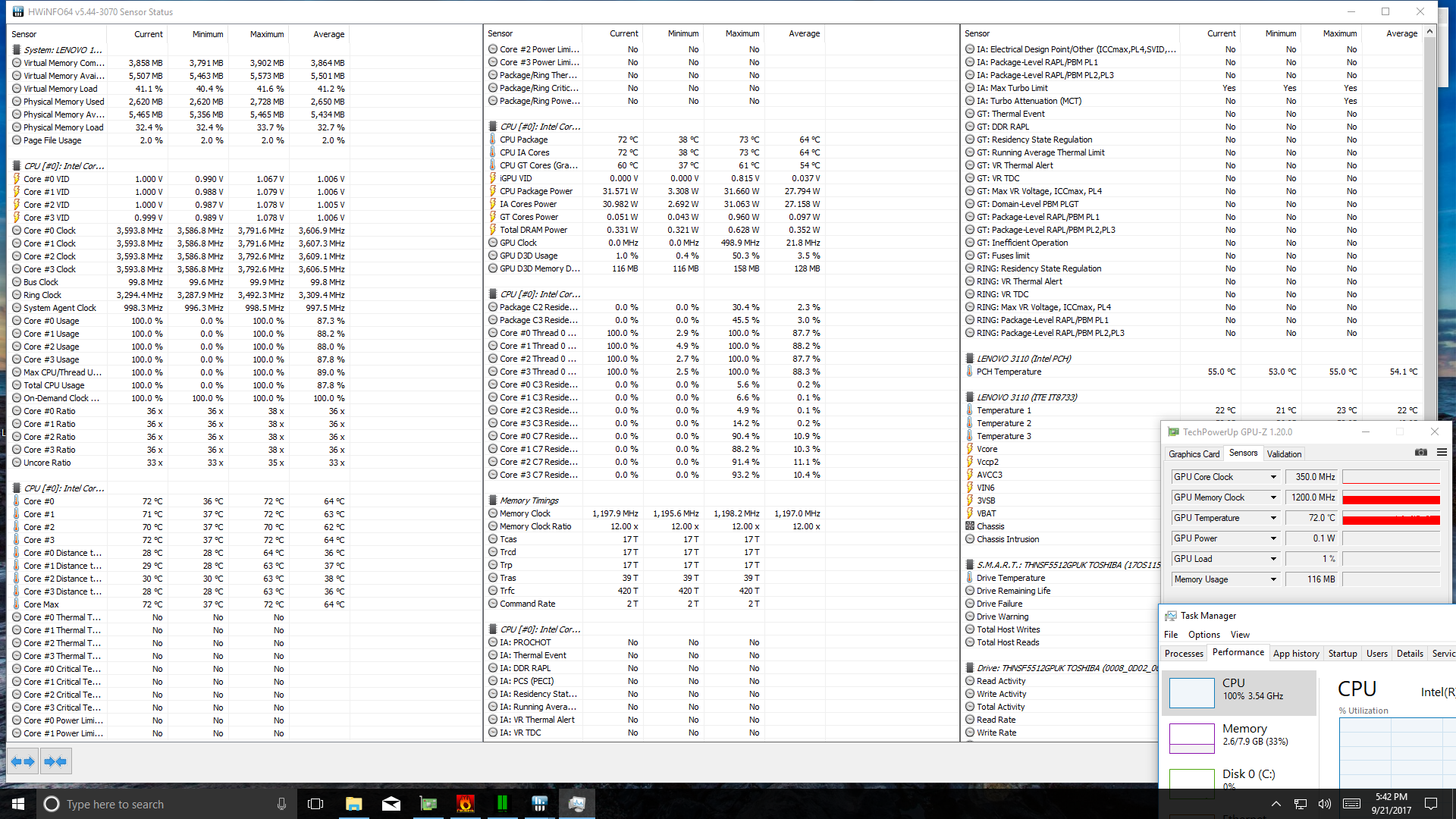Switch to the Graphics Card tab
Screen dimensions: 1456x819
click(1194, 453)
